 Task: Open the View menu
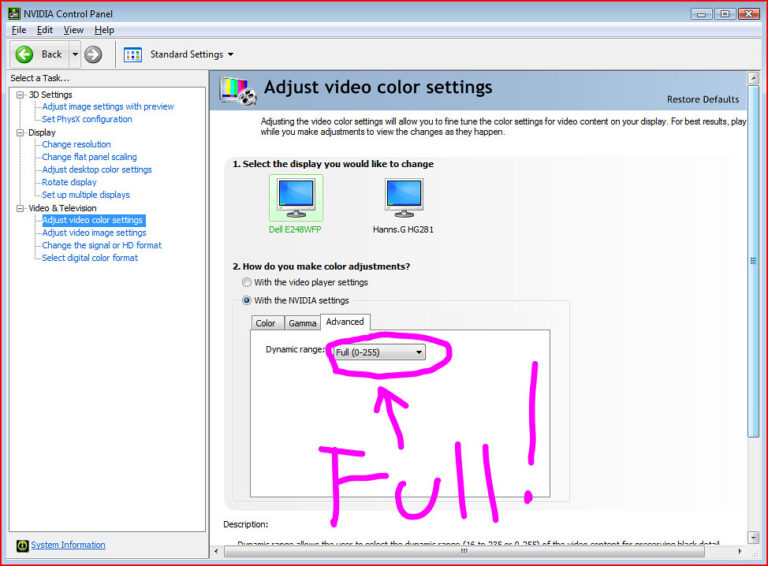tap(73, 30)
